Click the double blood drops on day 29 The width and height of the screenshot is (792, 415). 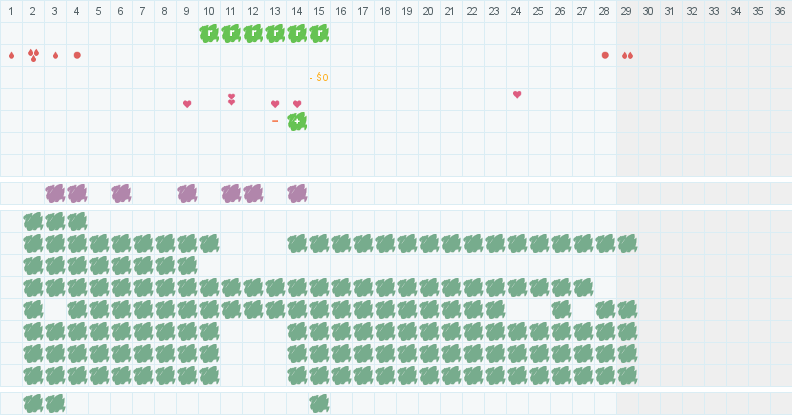[627, 56]
